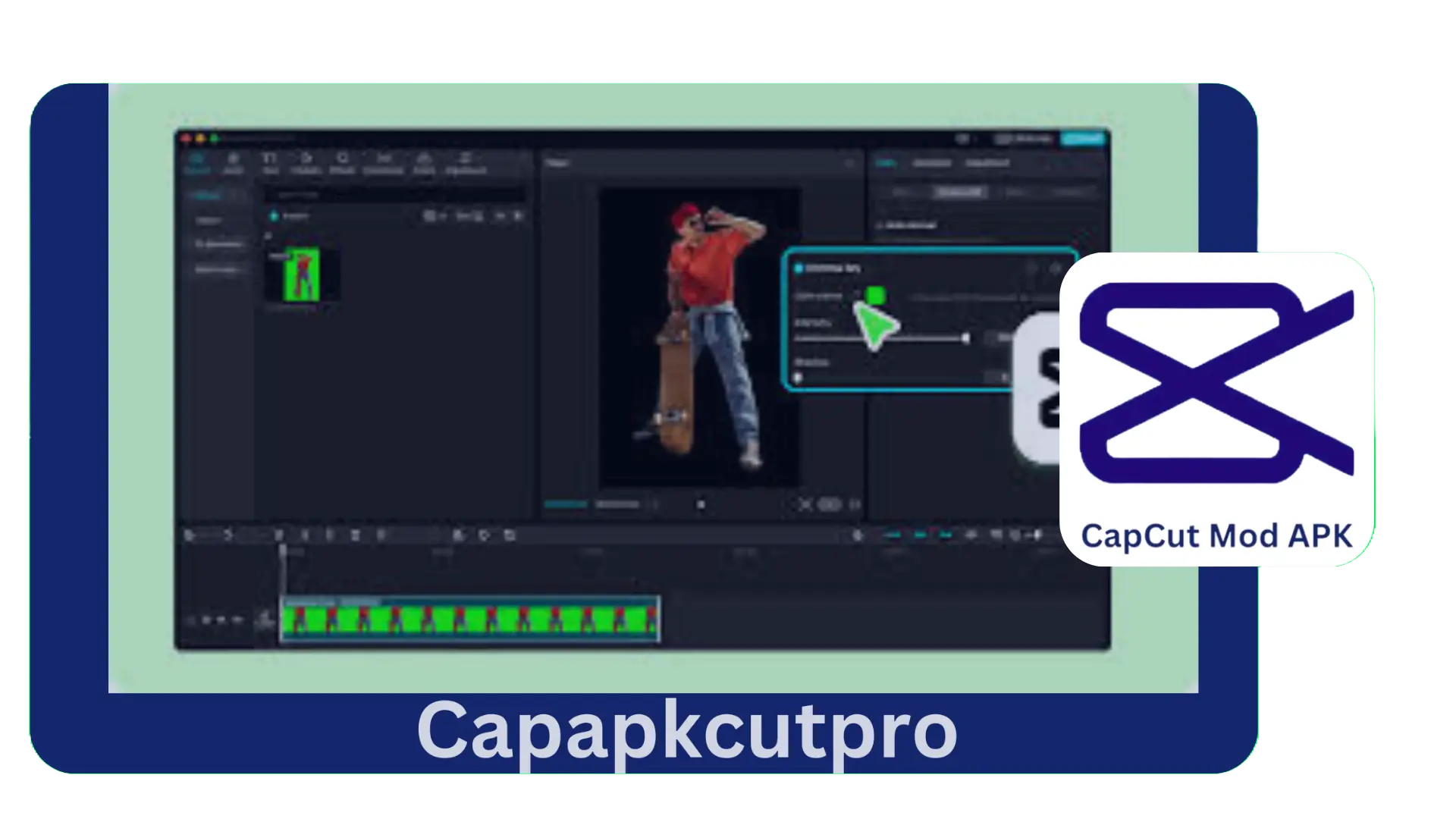Click the CapCut Mod APK logo
Viewport: 1456px width, 819px height.
coord(1217,409)
